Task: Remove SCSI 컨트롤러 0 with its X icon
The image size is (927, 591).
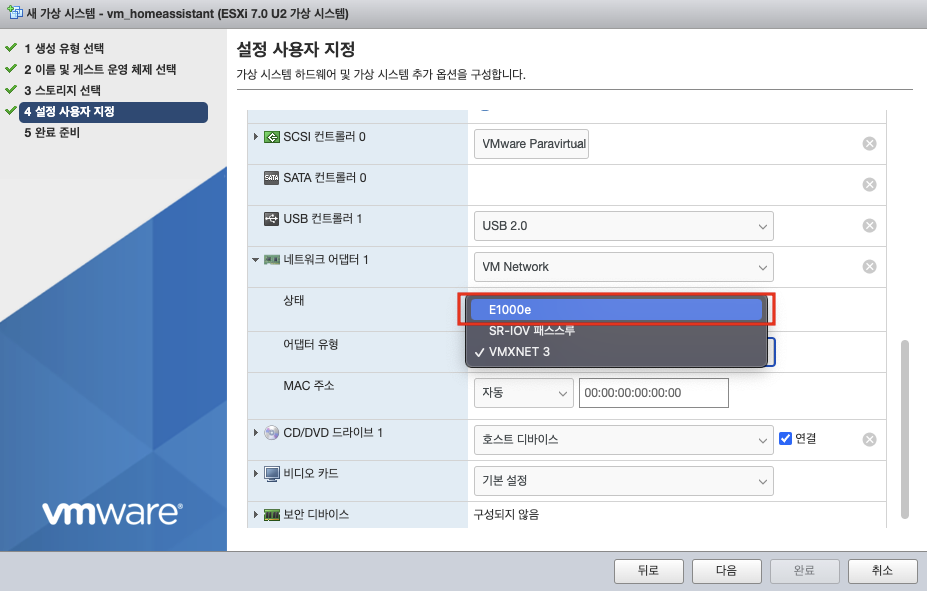Action: tap(869, 144)
